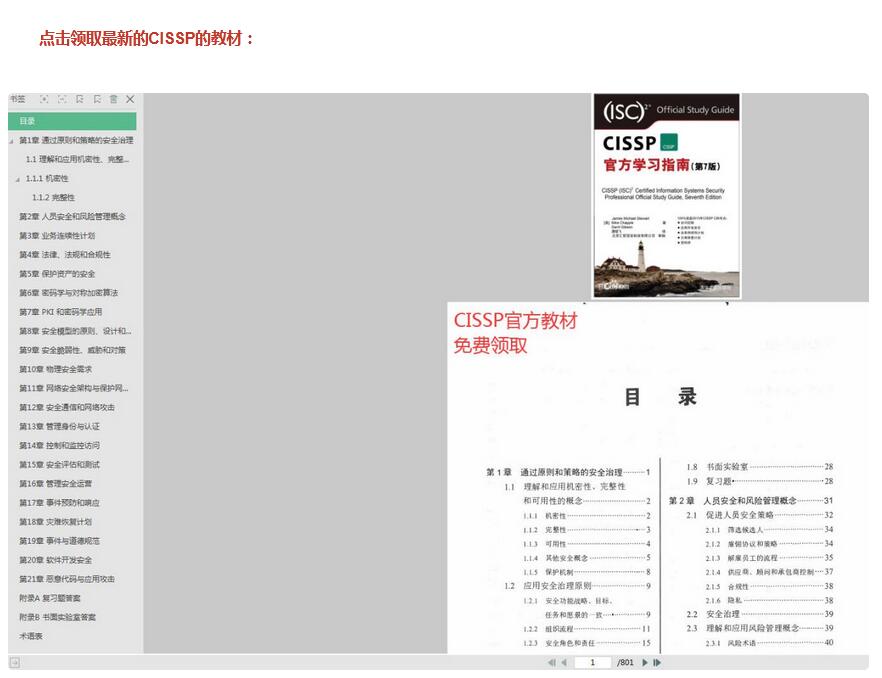Click the red text CISSP官方教材 免费领取
Viewport: 882px width, 678px height.
[x=515, y=333]
